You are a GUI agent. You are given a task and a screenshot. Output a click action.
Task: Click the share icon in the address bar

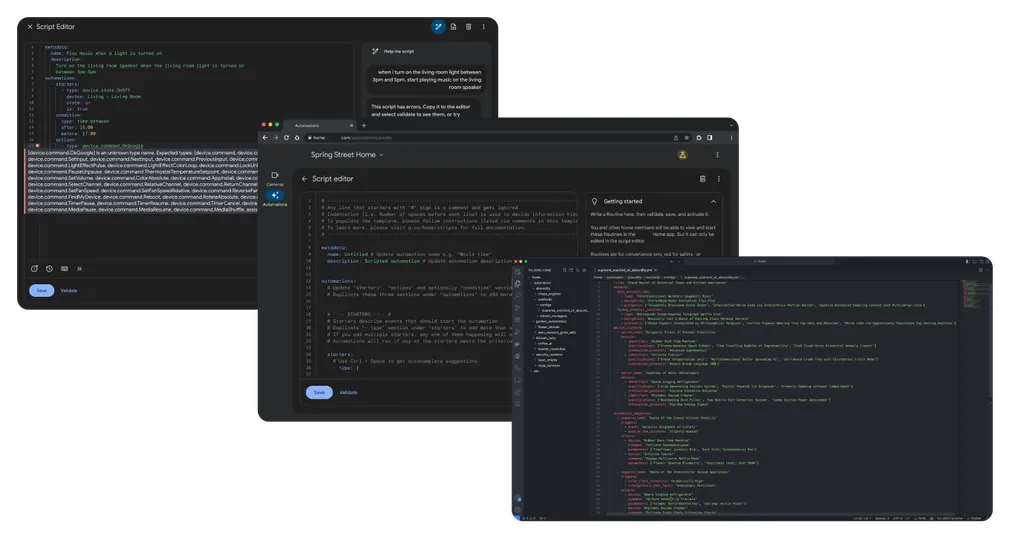(676, 137)
